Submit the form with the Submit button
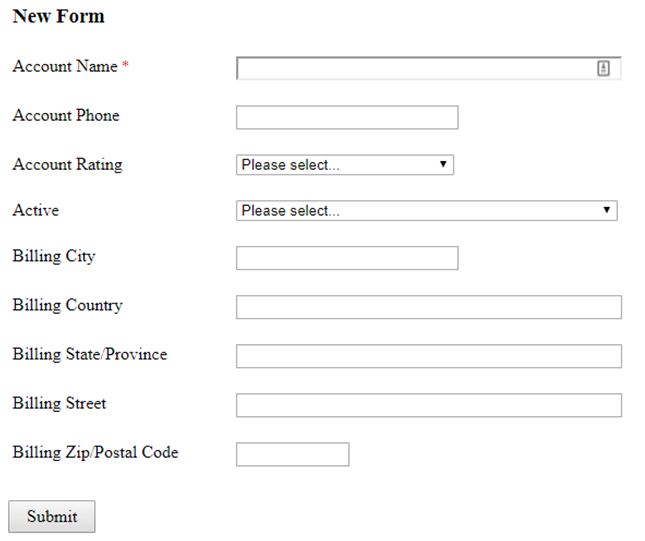The width and height of the screenshot is (645, 541). (x=52, y=516)
